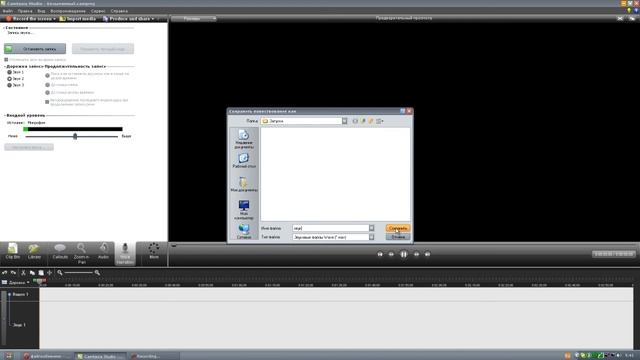Open Record the screen dropdown

point(54,19)
